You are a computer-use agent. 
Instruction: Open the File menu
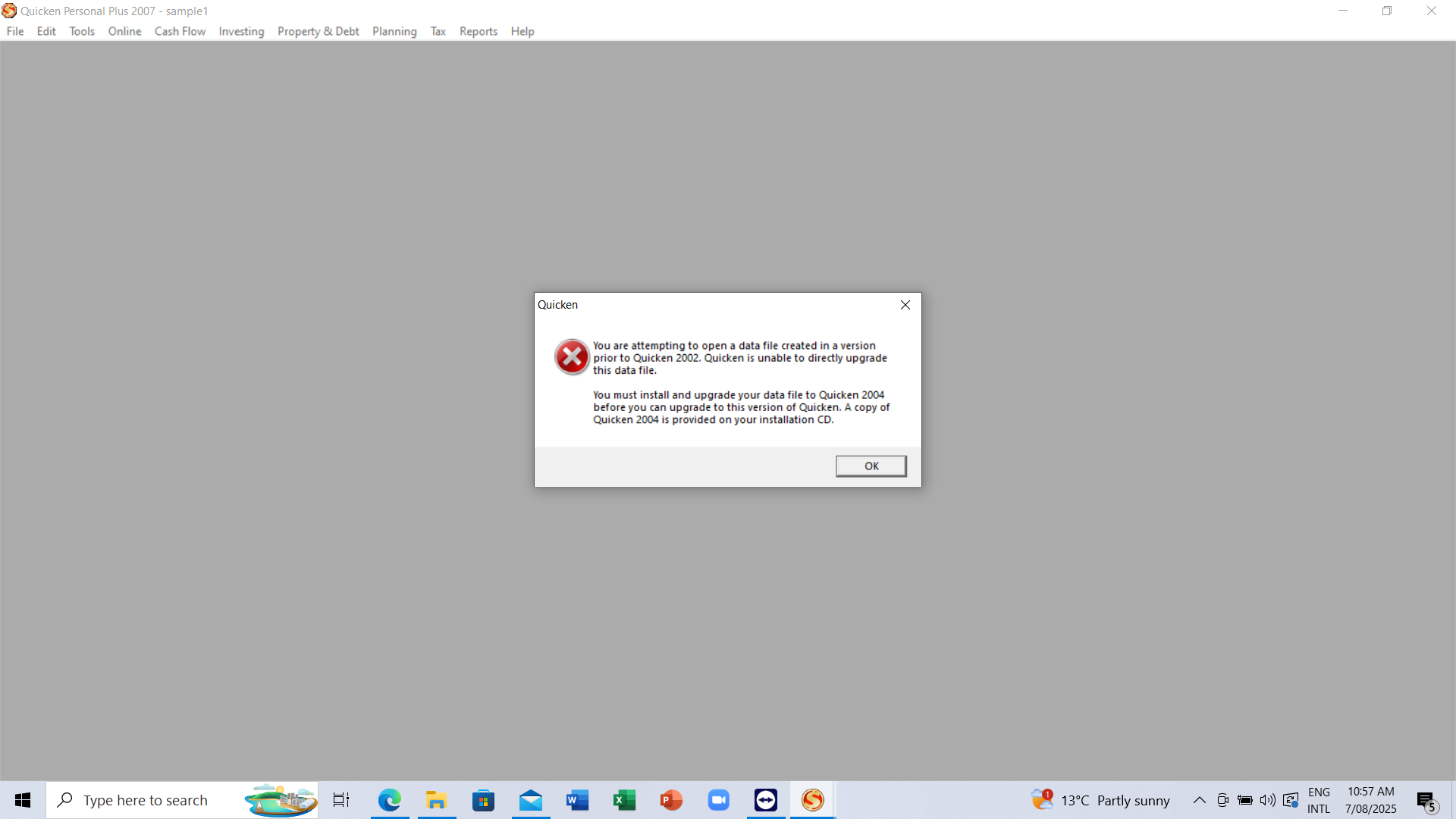(x=15, y=31)
